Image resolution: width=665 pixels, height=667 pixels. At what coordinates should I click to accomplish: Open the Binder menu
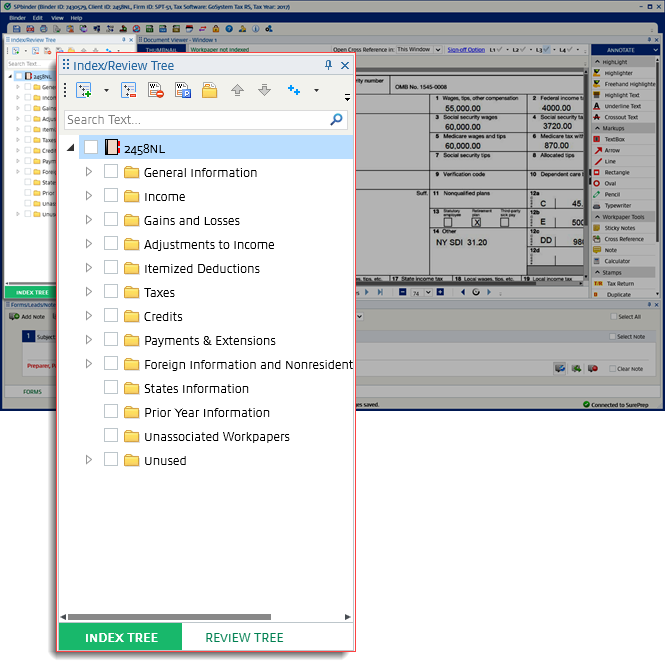pos(17,18)
